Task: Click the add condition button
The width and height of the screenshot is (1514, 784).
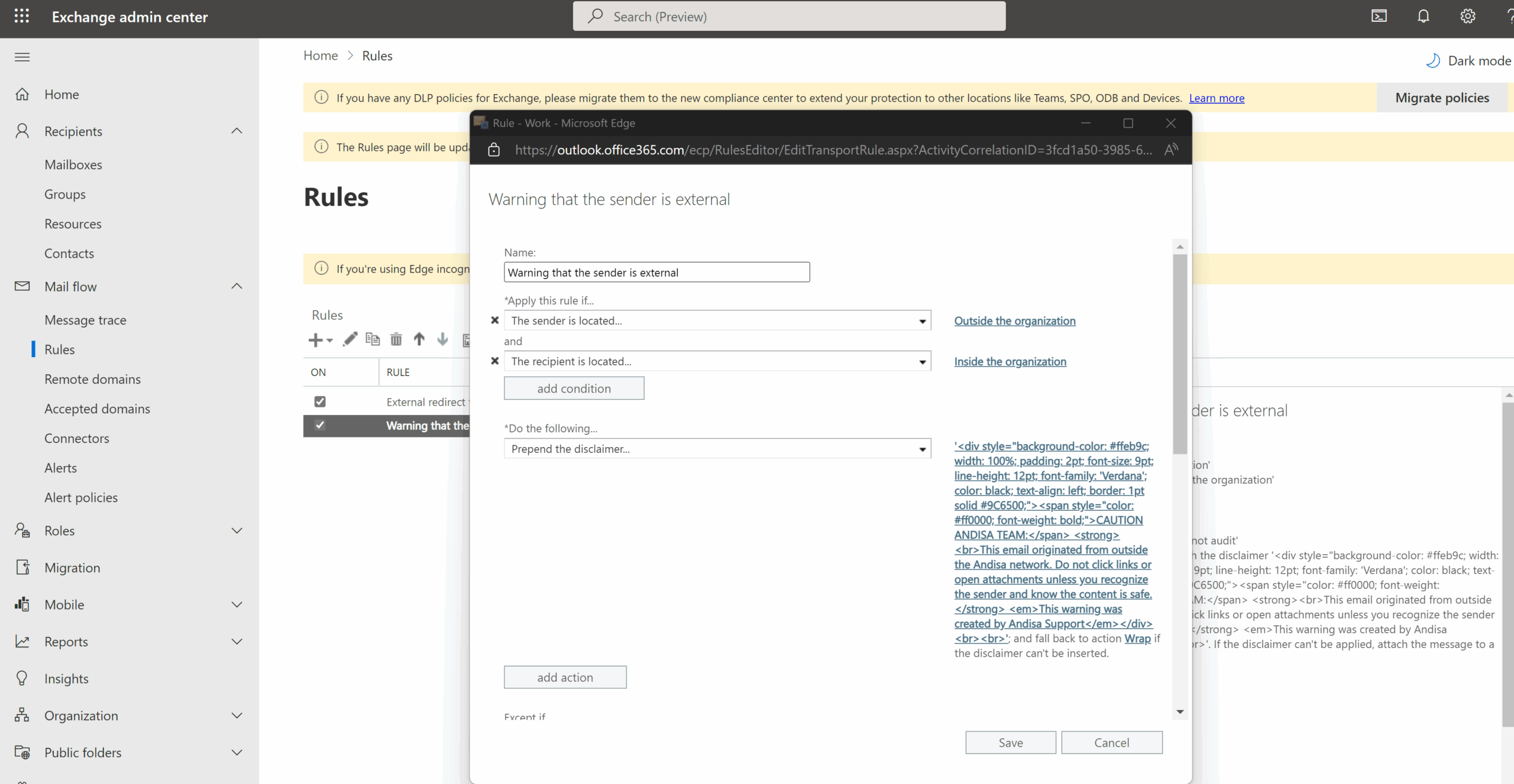Action: 574,388
